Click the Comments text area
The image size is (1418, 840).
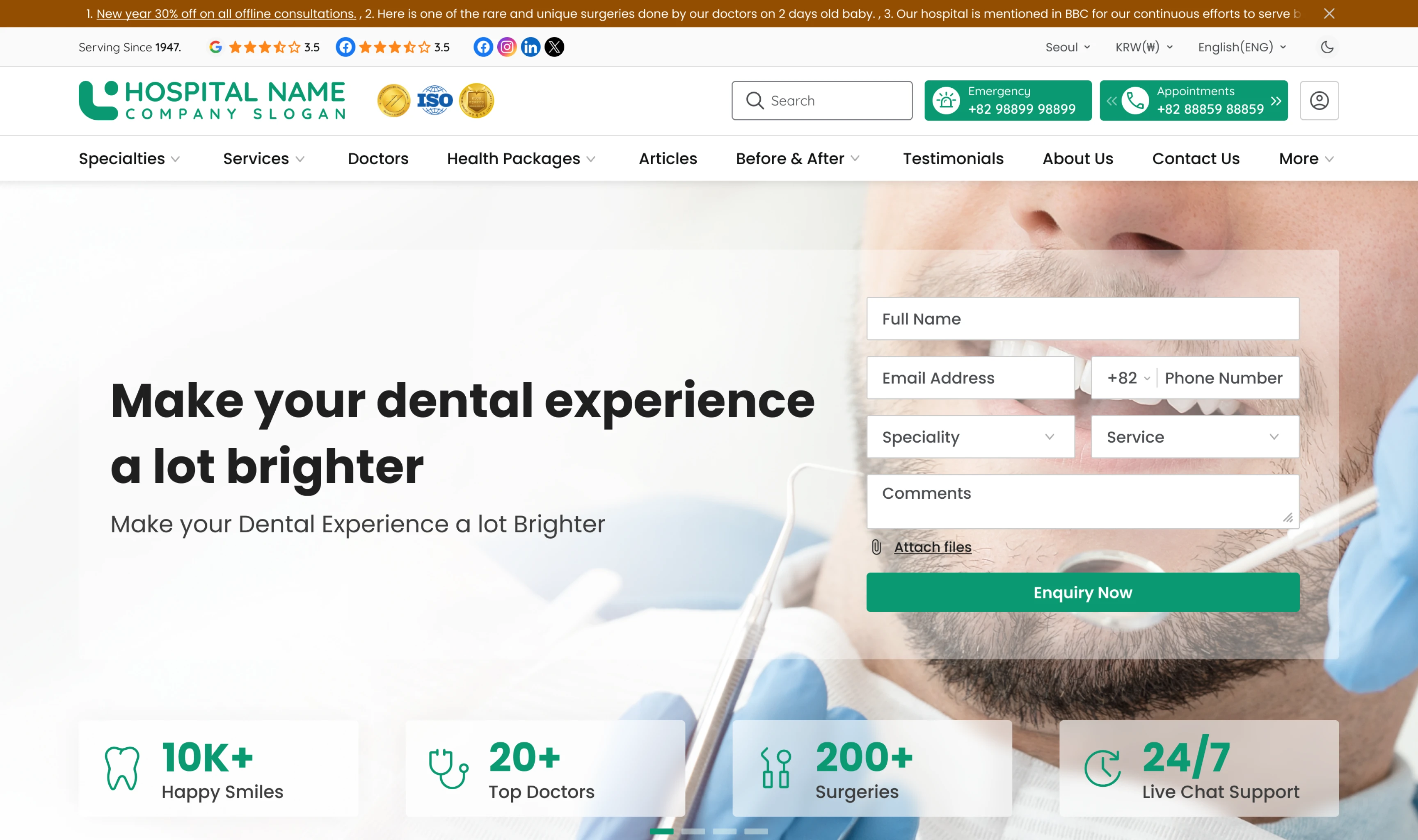click(x=1082, y=502)
